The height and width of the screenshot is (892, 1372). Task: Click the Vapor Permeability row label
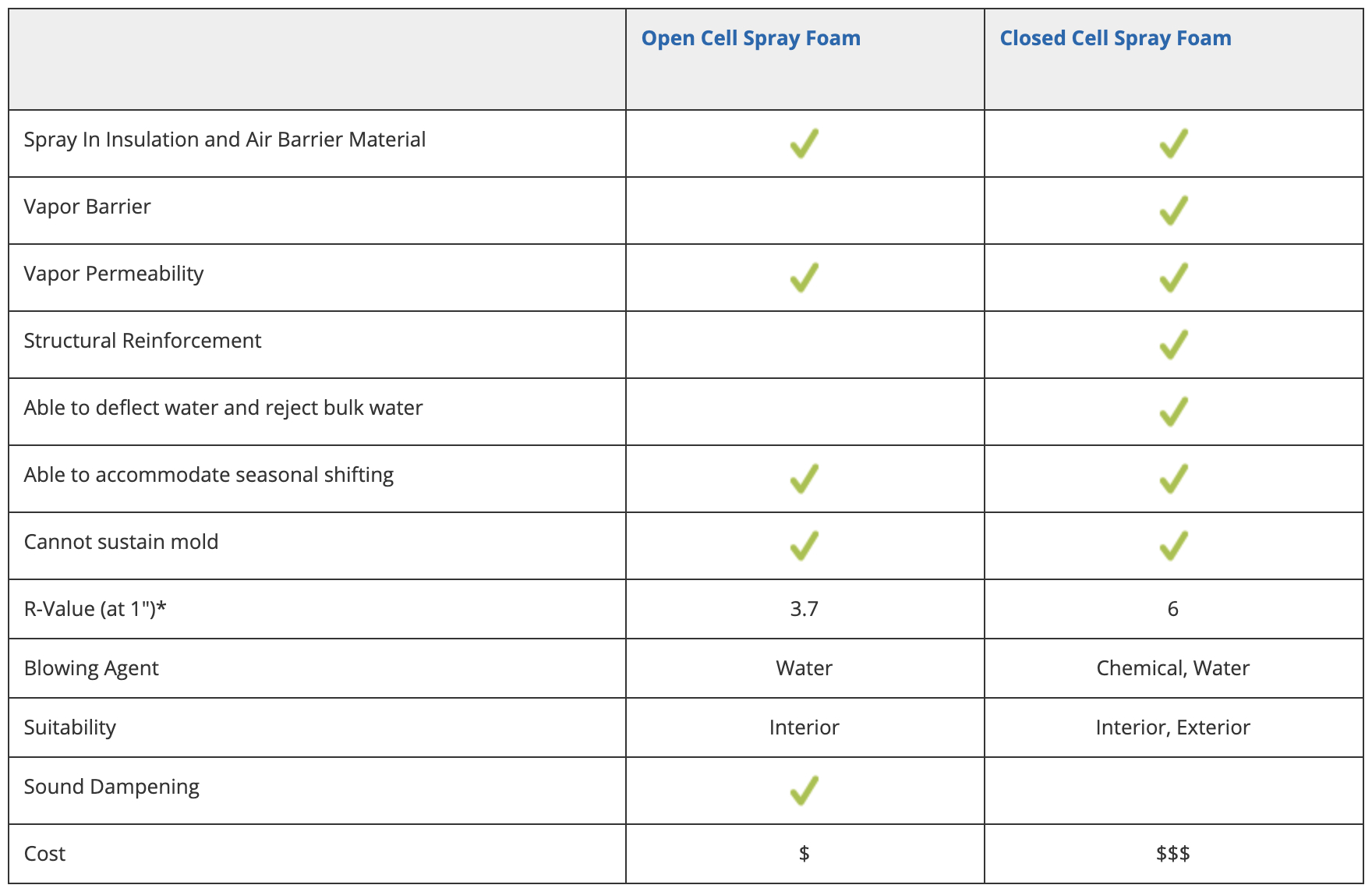click(x=114, y=274)
